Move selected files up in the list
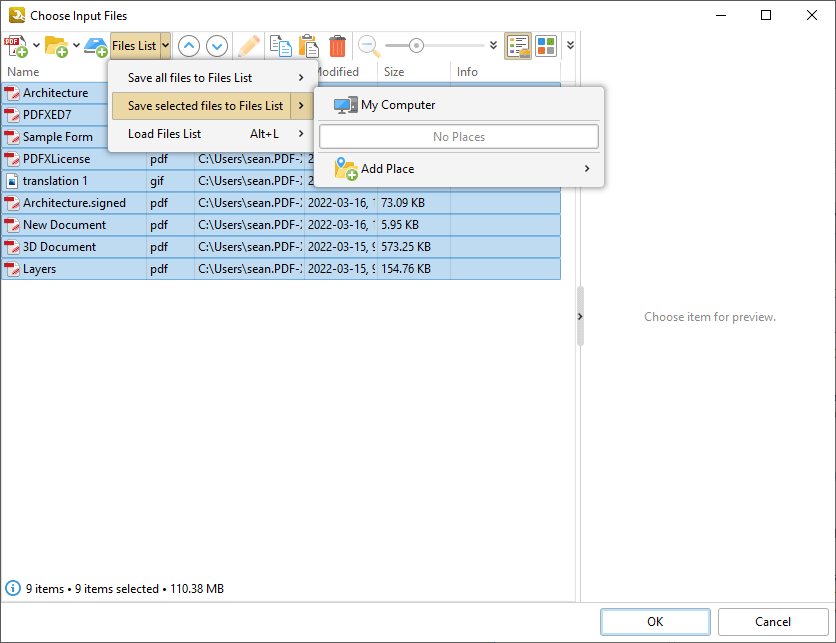 [189, 46]
